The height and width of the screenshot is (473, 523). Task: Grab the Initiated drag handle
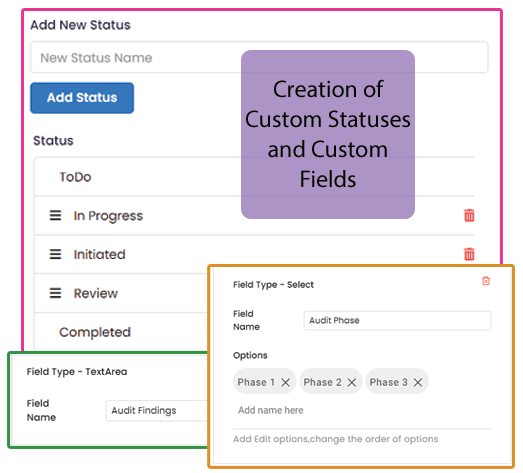pos(55,254)
